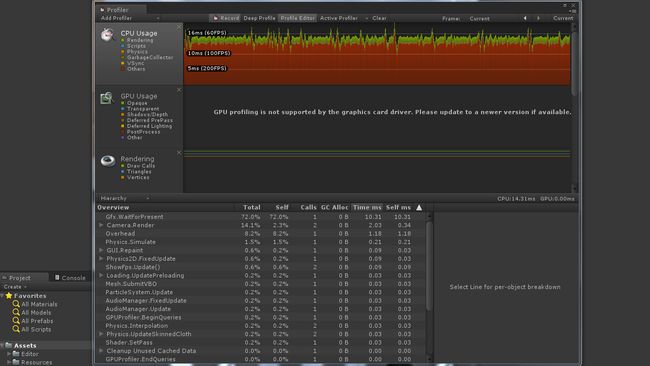
Task: Sort by Time ms column header
Action: 367,207
